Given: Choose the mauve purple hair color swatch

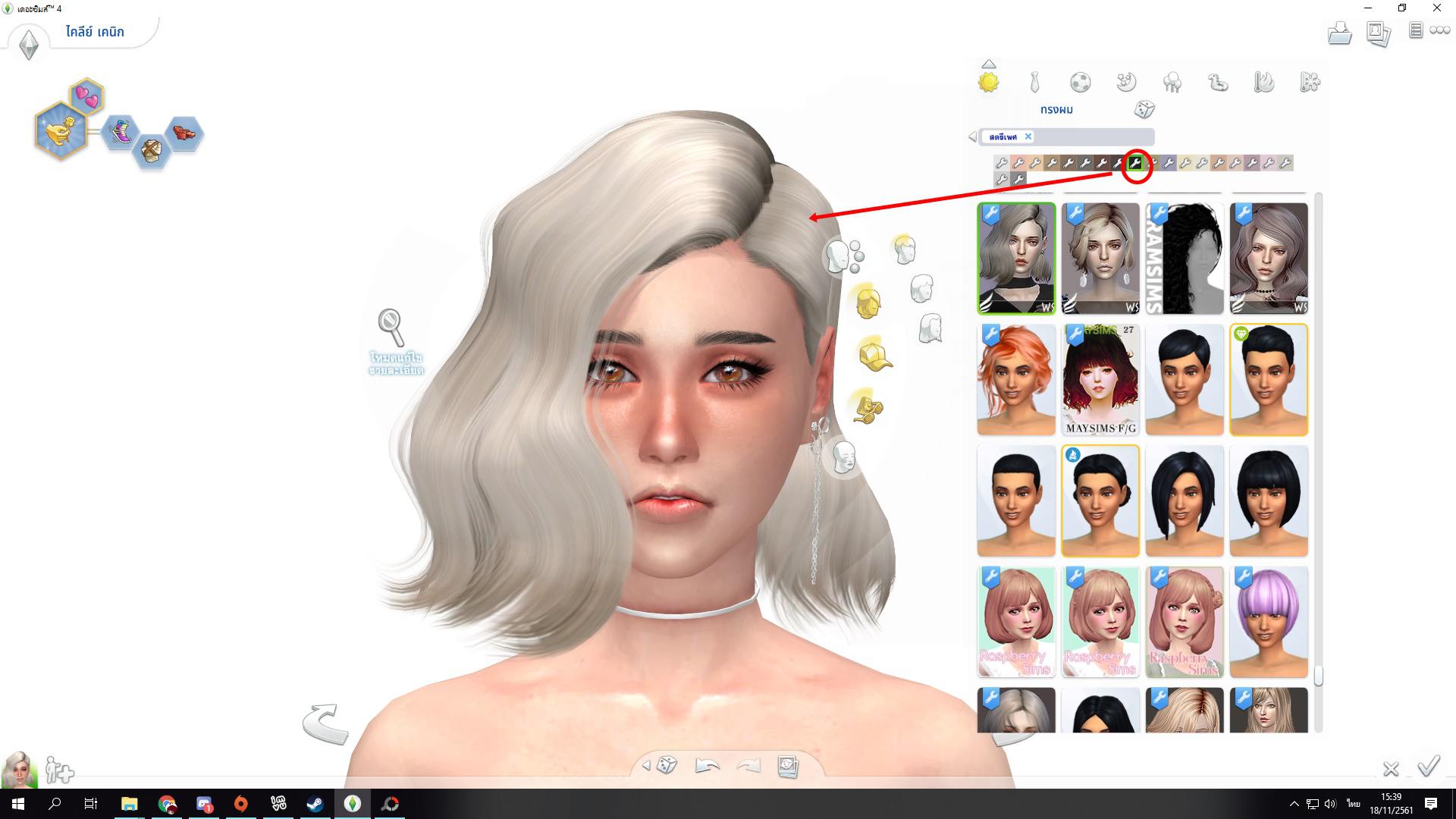Looking at the screenshot, I should (x=1252, y=162).
